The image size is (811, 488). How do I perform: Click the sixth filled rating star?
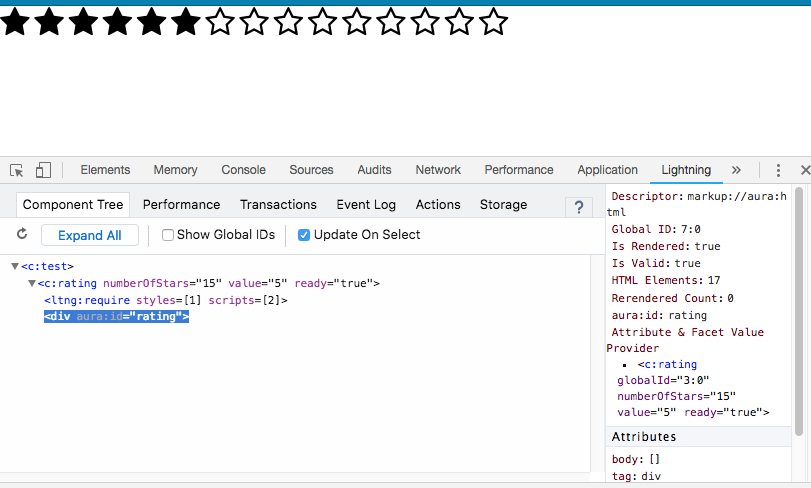[x=186, y=22]
